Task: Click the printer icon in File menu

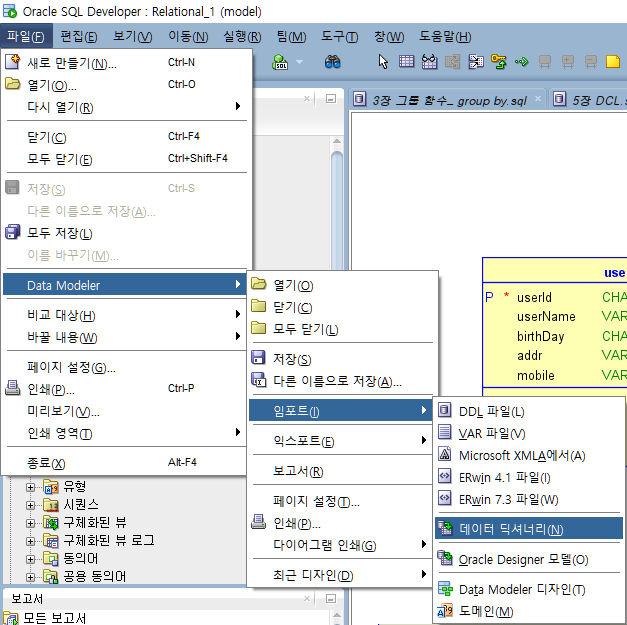Action: pyautogui.click(x=12, y=388)
